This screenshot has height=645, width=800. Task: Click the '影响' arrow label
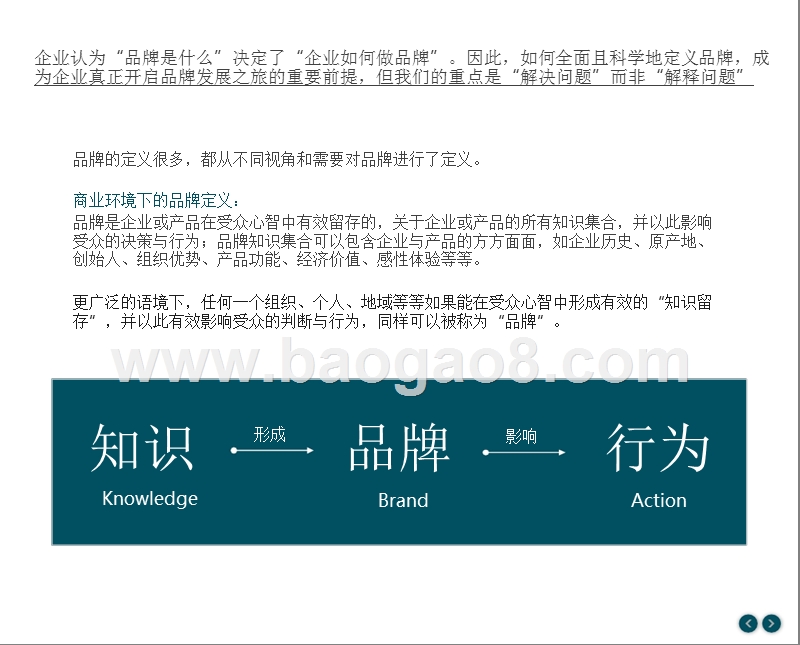click(x=521, y=436)
